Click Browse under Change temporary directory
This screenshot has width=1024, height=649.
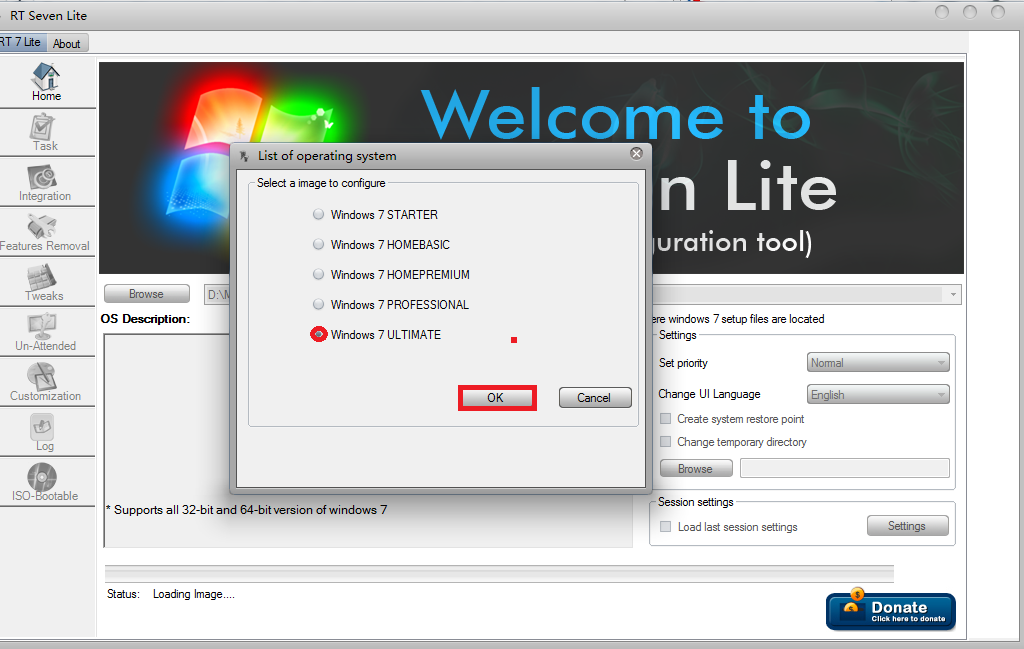pyautogui.click(x=696, y=468)
